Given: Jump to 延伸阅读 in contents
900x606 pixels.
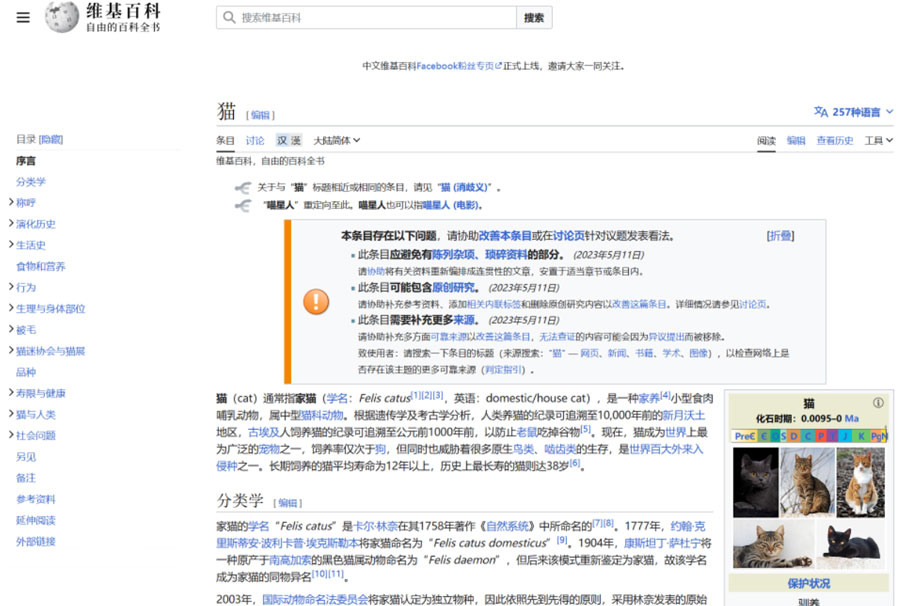Looking at the screenshot, I should pyautogui.click(x=36, y=520).
